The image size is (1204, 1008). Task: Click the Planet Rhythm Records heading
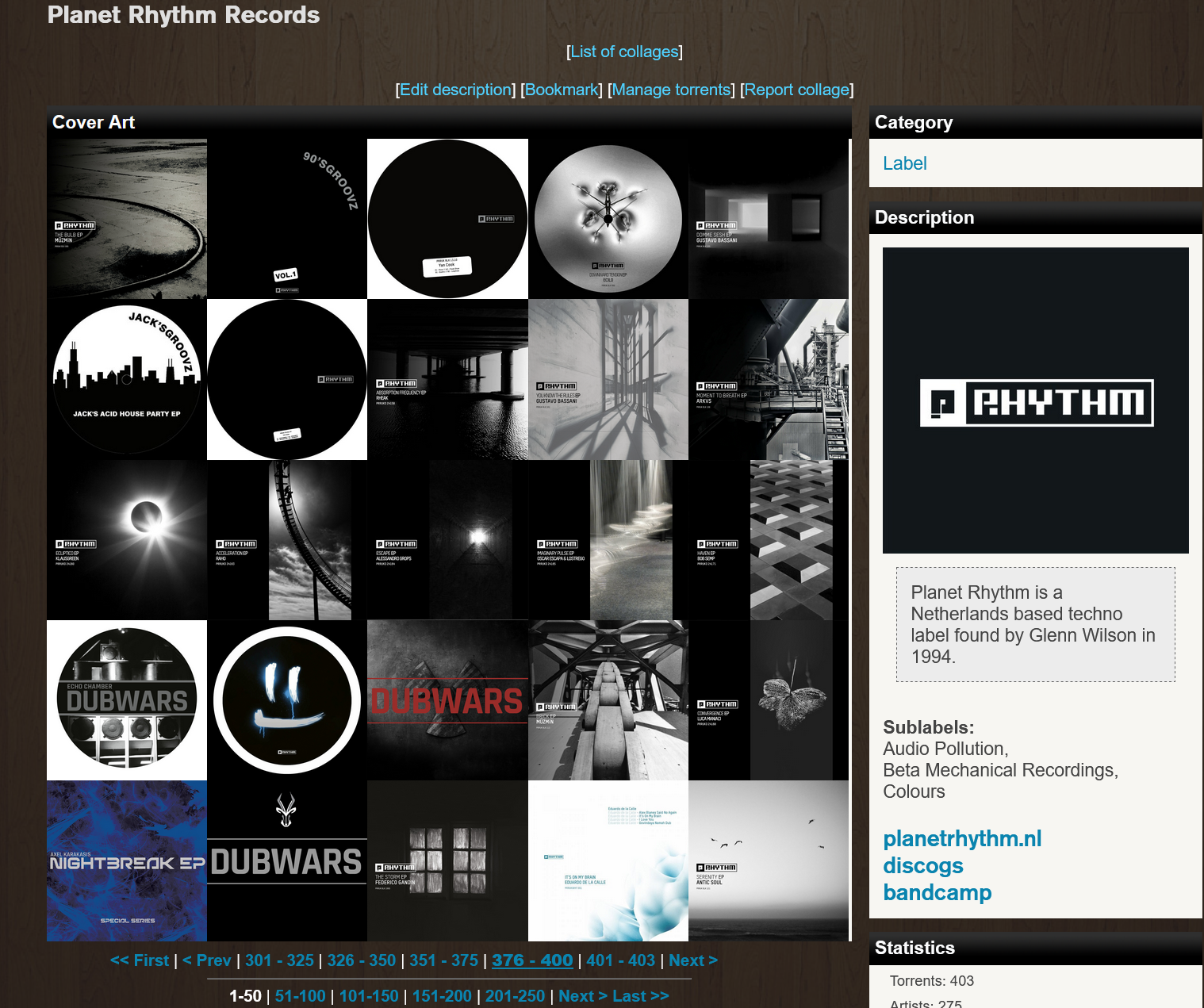point(183,15)
